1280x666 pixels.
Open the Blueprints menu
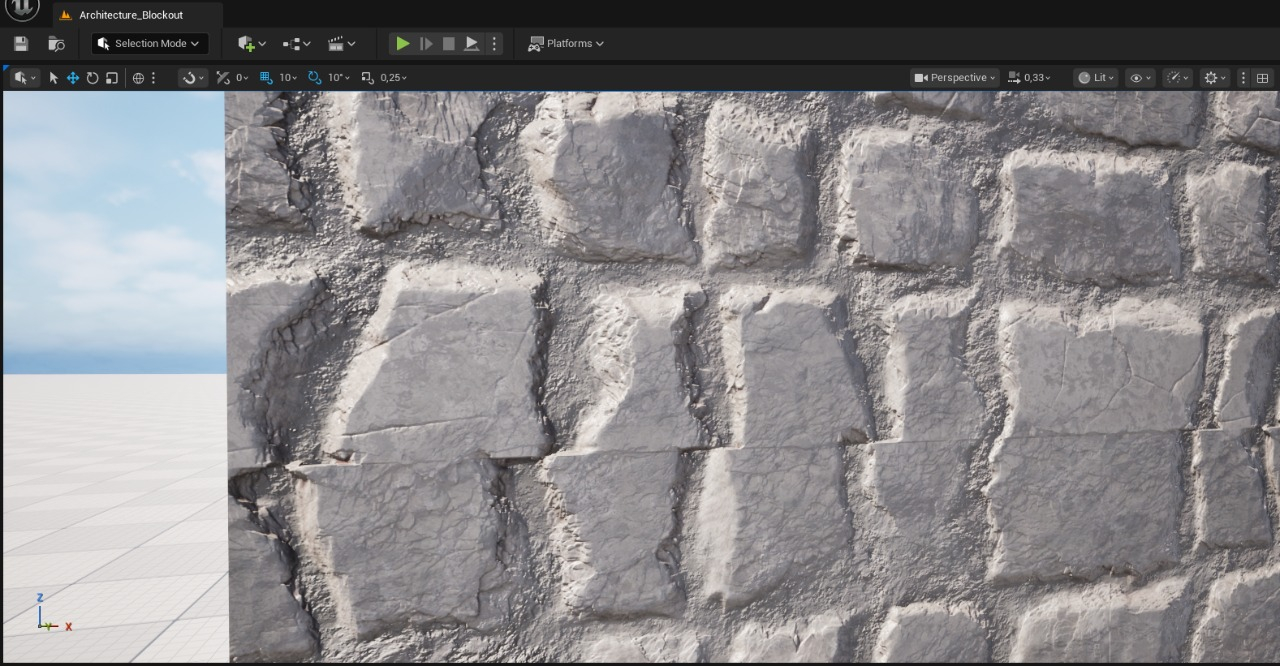point(296,44)
